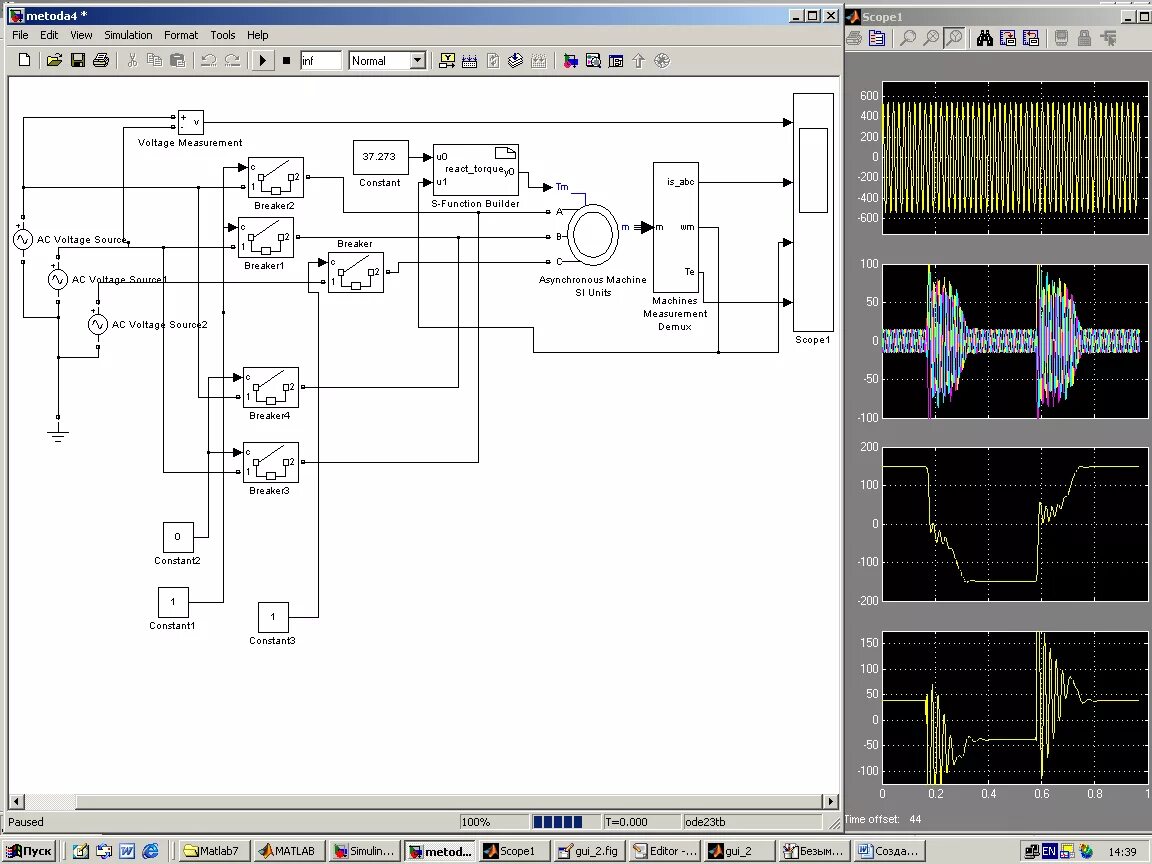Click the T=0.000 status field

pyautogui.click(x=641, y=822)
